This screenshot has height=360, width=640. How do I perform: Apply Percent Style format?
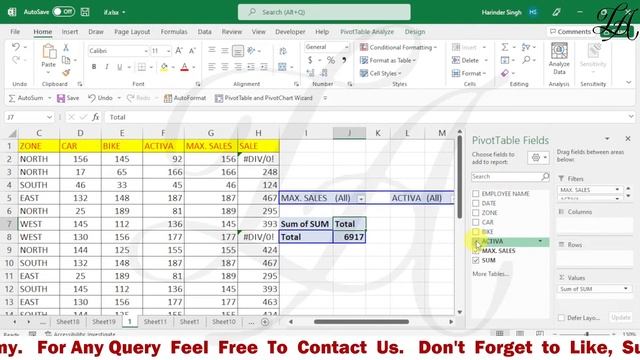(331, 60)
